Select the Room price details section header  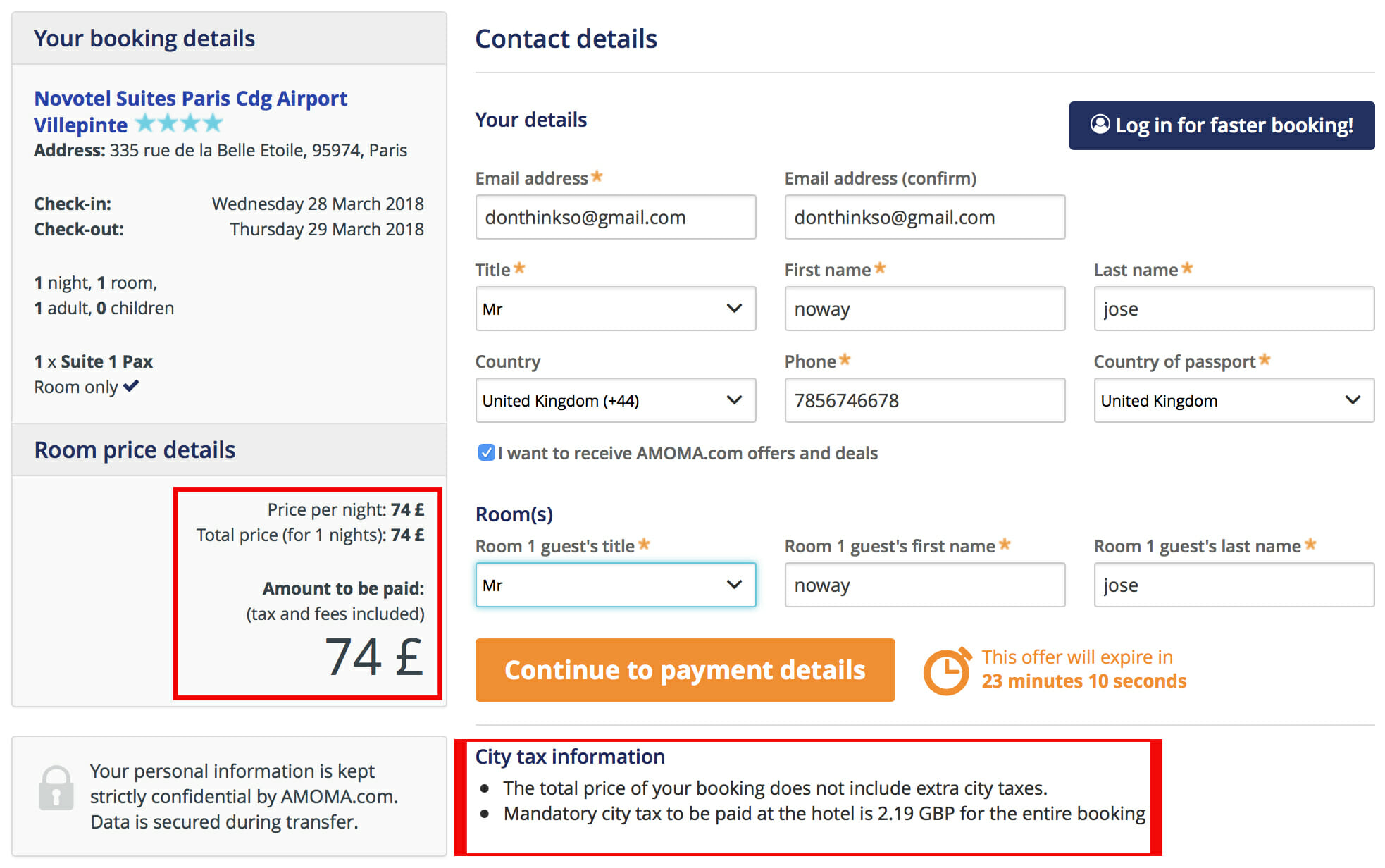pyautogui.click(x=134, y=449)
